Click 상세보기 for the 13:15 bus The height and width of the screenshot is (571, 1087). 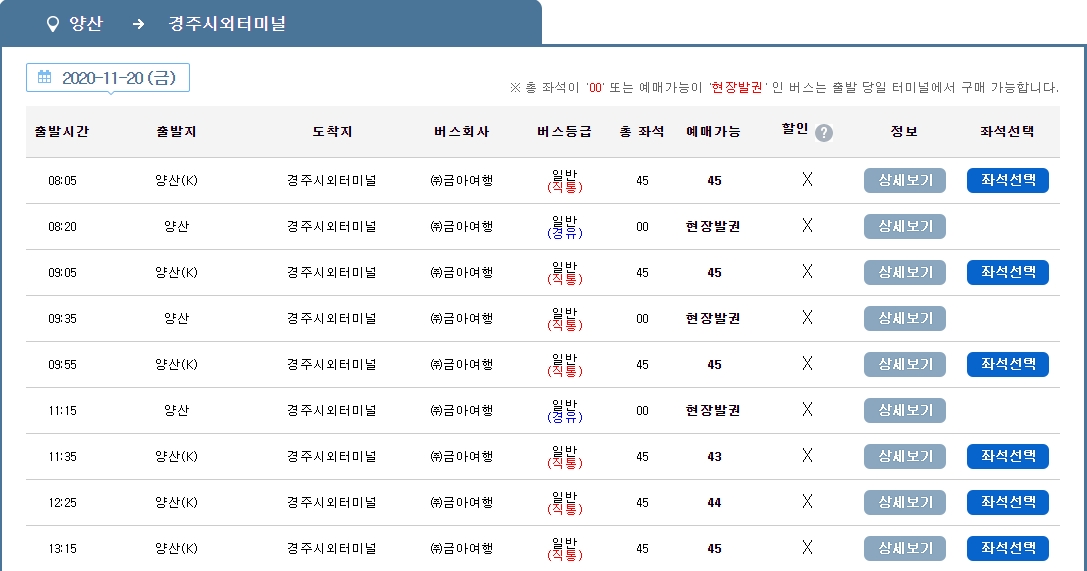[x=905, y=548]
